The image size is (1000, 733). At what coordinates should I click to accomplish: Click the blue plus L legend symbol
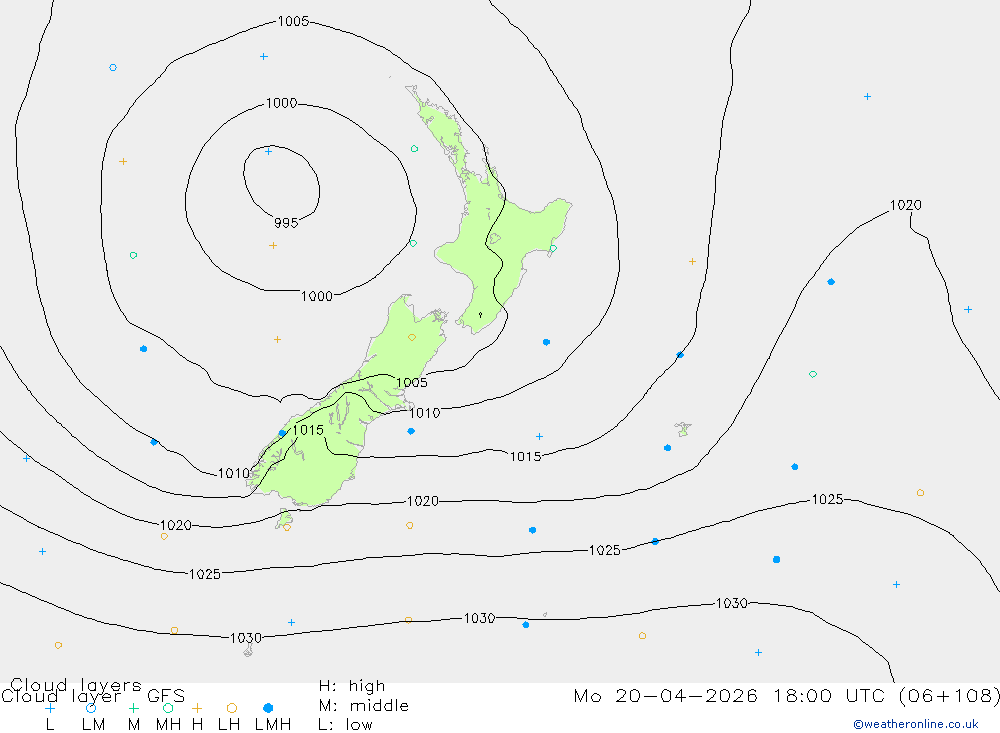pos(50,708)
